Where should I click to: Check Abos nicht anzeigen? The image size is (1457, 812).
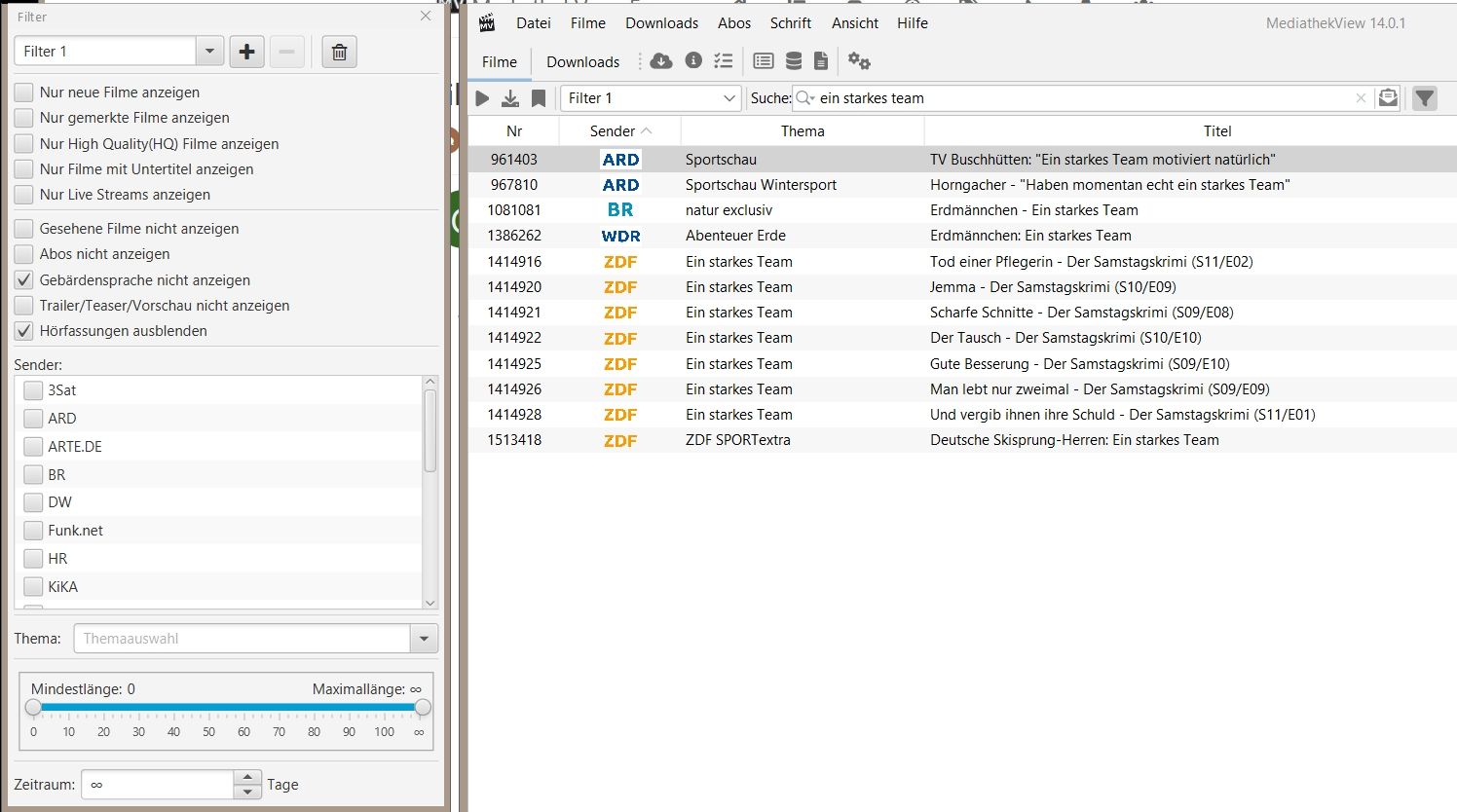[24, 254]
